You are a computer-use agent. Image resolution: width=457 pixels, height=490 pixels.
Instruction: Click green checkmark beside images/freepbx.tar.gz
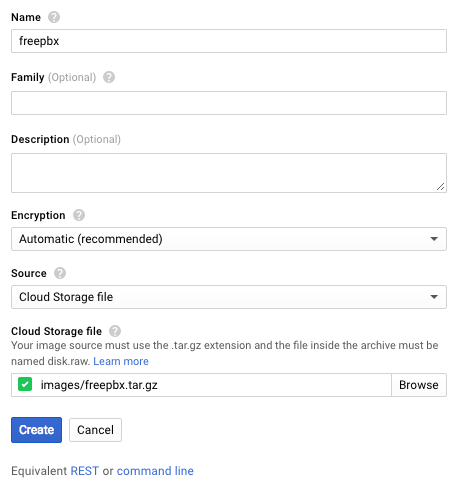(x=25, y=384)
